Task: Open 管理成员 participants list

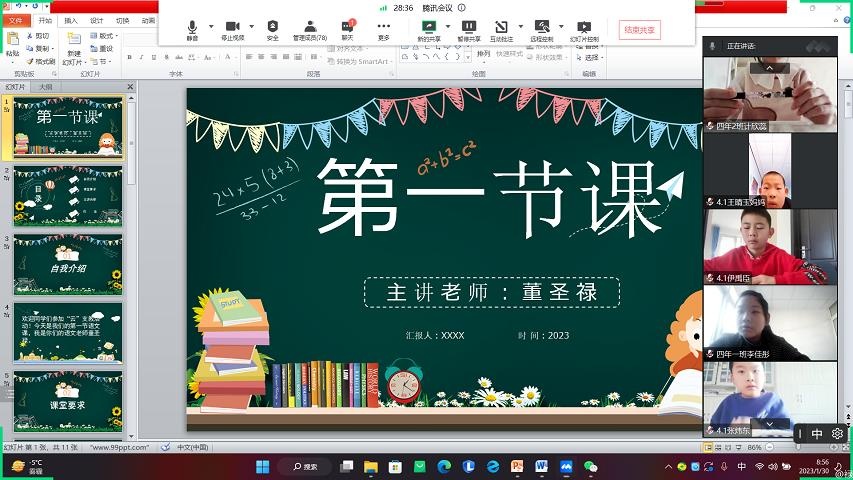Action: point(310,27)
